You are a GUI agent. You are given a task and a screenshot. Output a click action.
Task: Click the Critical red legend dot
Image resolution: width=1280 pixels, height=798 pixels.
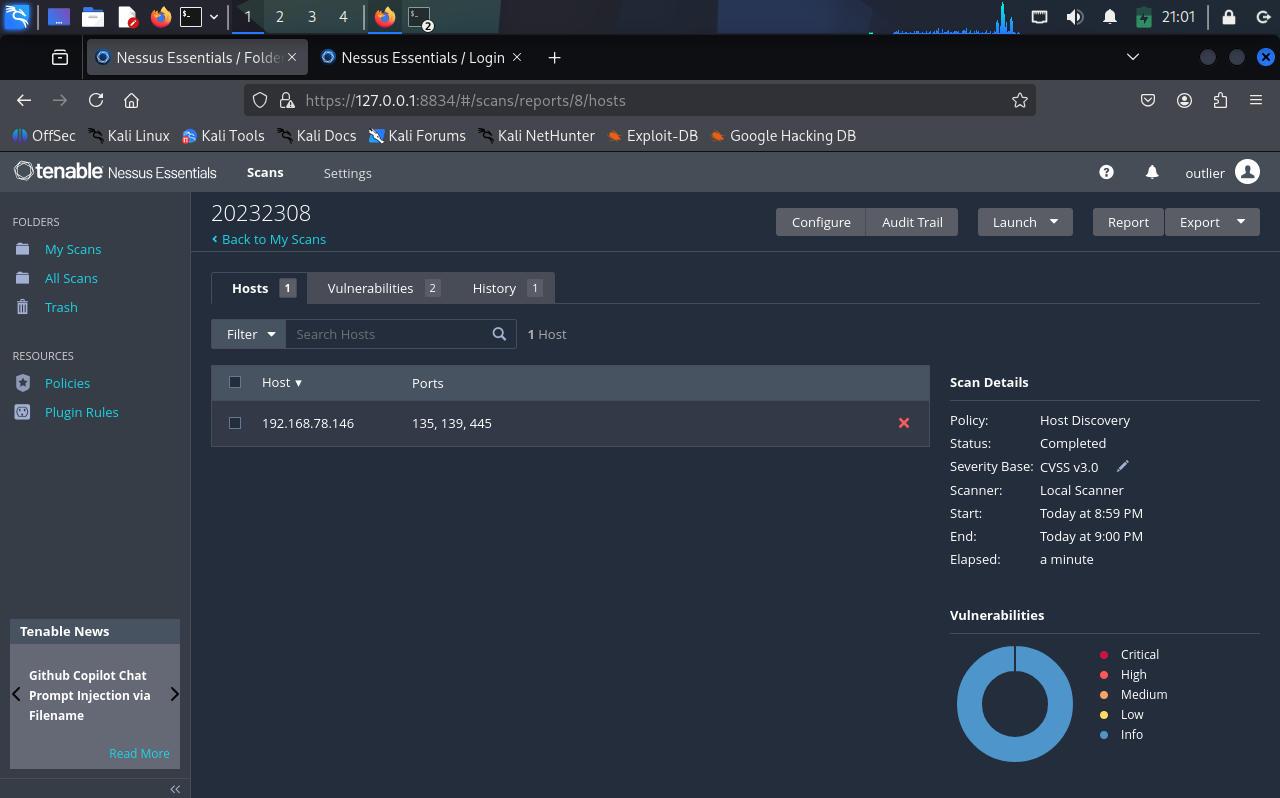point(1104,655)
